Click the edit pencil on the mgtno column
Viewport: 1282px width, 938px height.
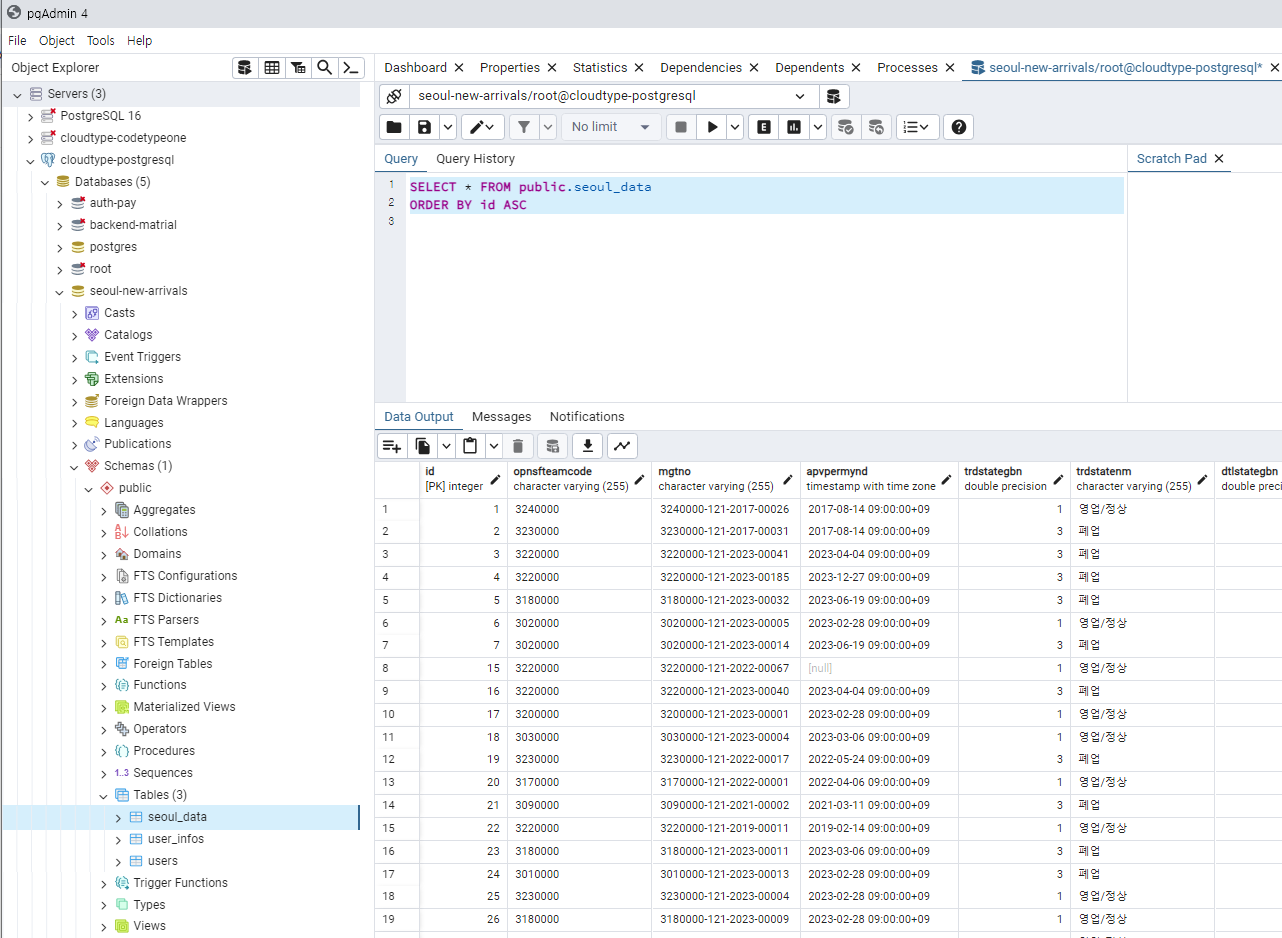(x=787, y=479)
